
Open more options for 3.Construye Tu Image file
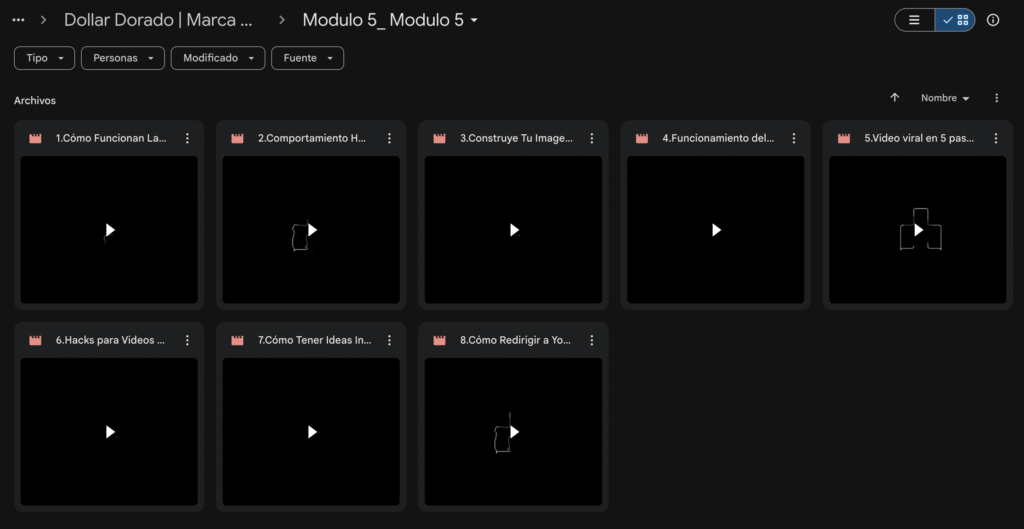pyautogui.click(x=591, y=138)
